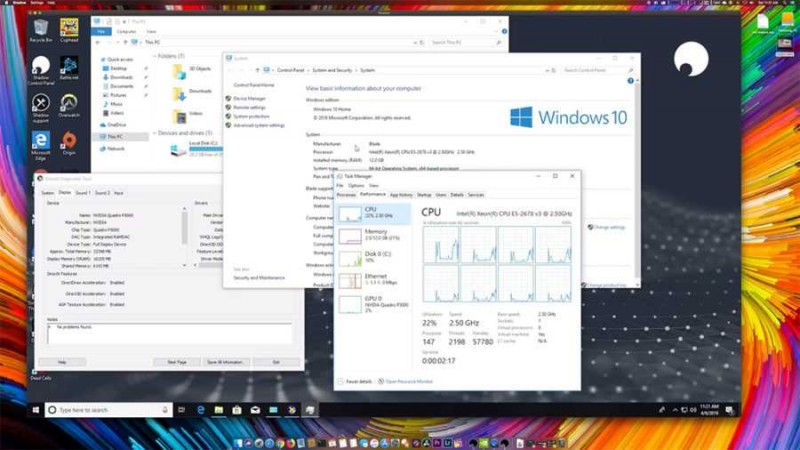
Task: Switch to the App history tab
Action: pos(401,195)
